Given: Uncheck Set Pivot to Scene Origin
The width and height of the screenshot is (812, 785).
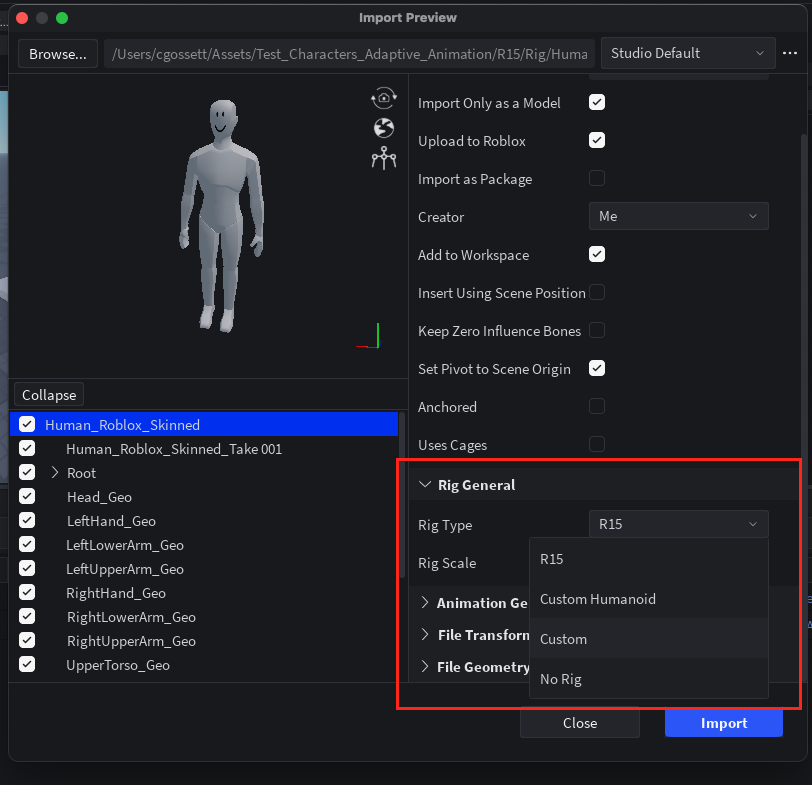Looking at the screenshot, I should pos(596,368).
